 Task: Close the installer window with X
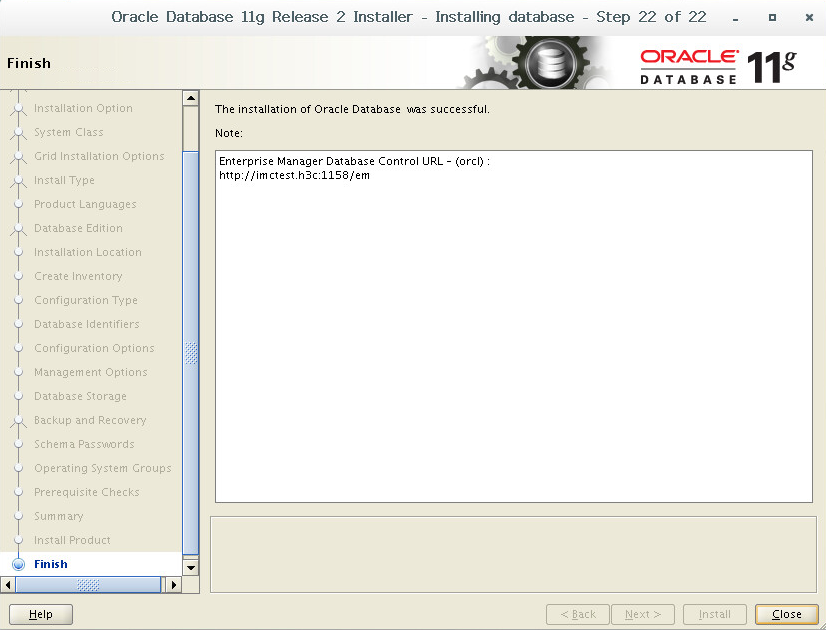(810, 17)
